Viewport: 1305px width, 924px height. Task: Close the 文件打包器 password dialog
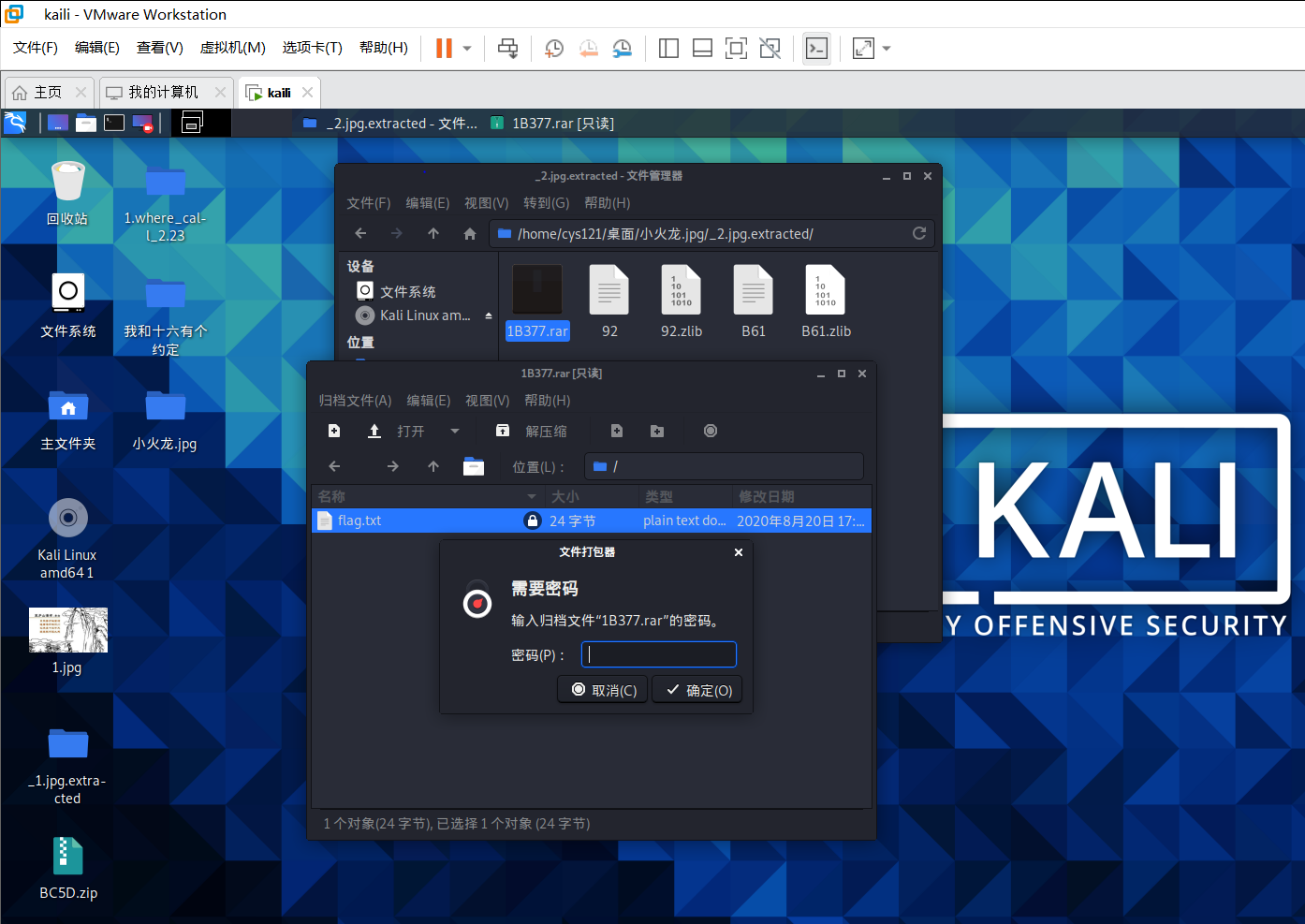(x=739, y=552)
